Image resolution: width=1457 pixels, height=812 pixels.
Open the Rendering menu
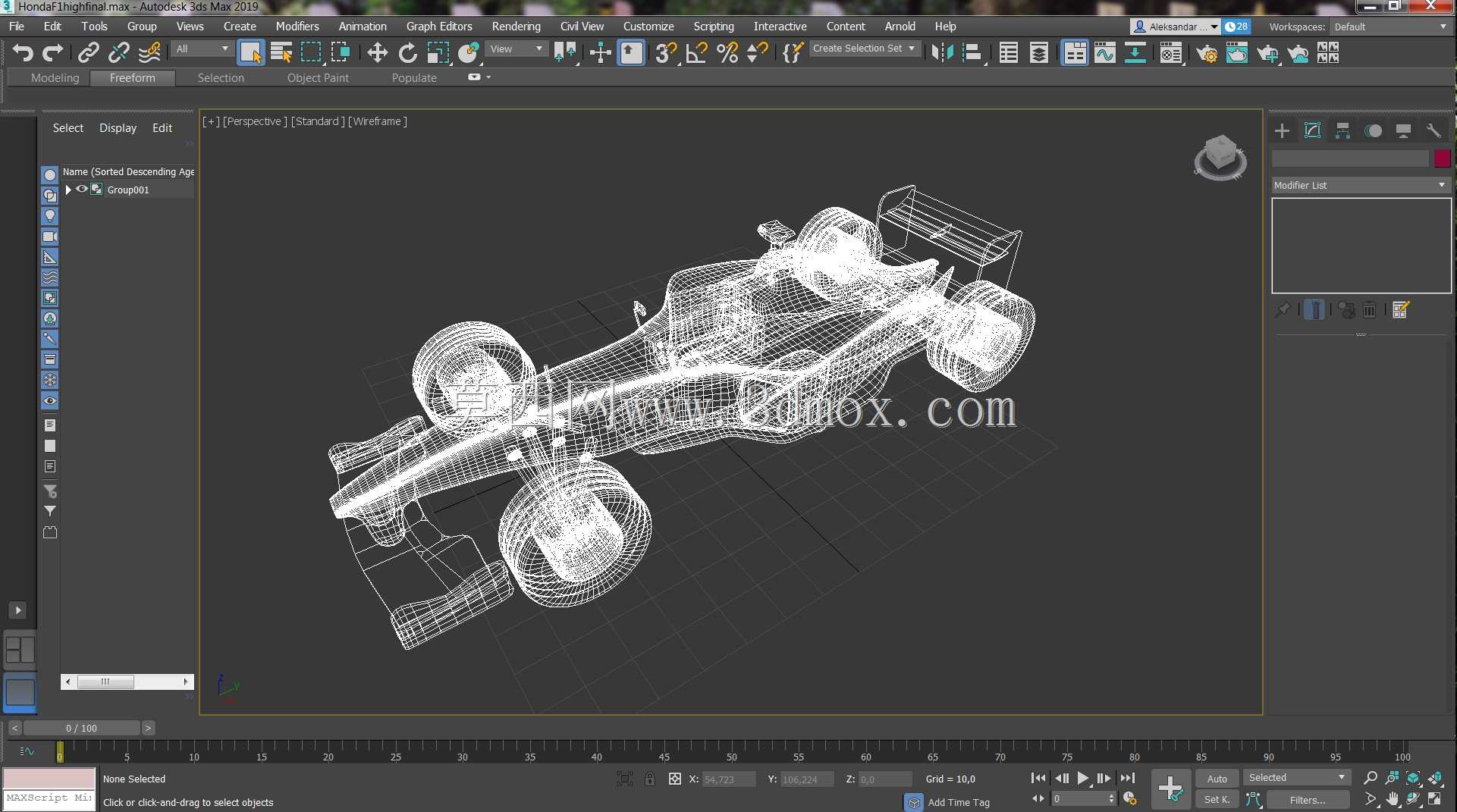click(516, 27)
